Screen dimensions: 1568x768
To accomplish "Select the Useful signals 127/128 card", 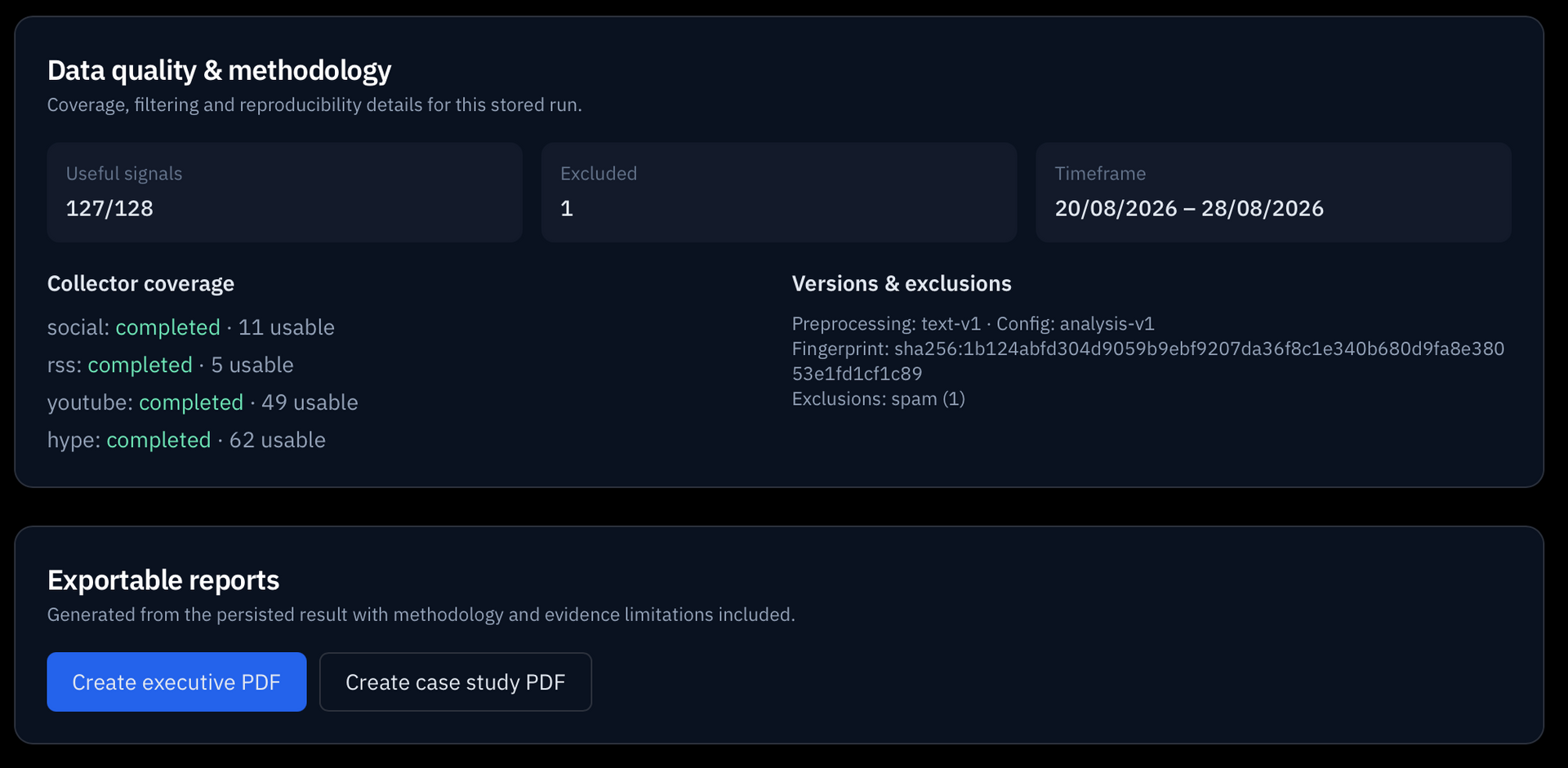I will coord(284,193).
